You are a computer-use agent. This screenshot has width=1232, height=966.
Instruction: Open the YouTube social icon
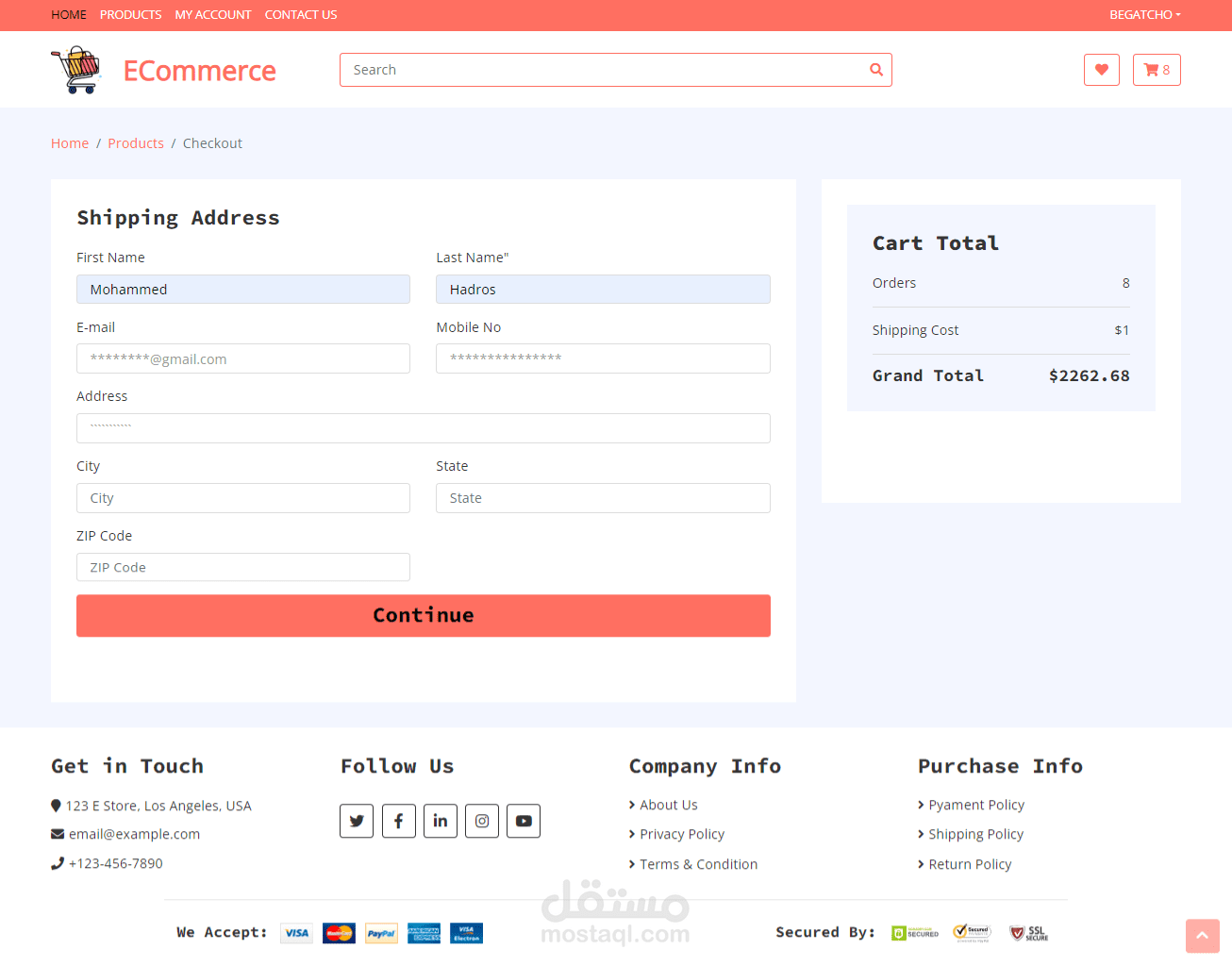524,821
